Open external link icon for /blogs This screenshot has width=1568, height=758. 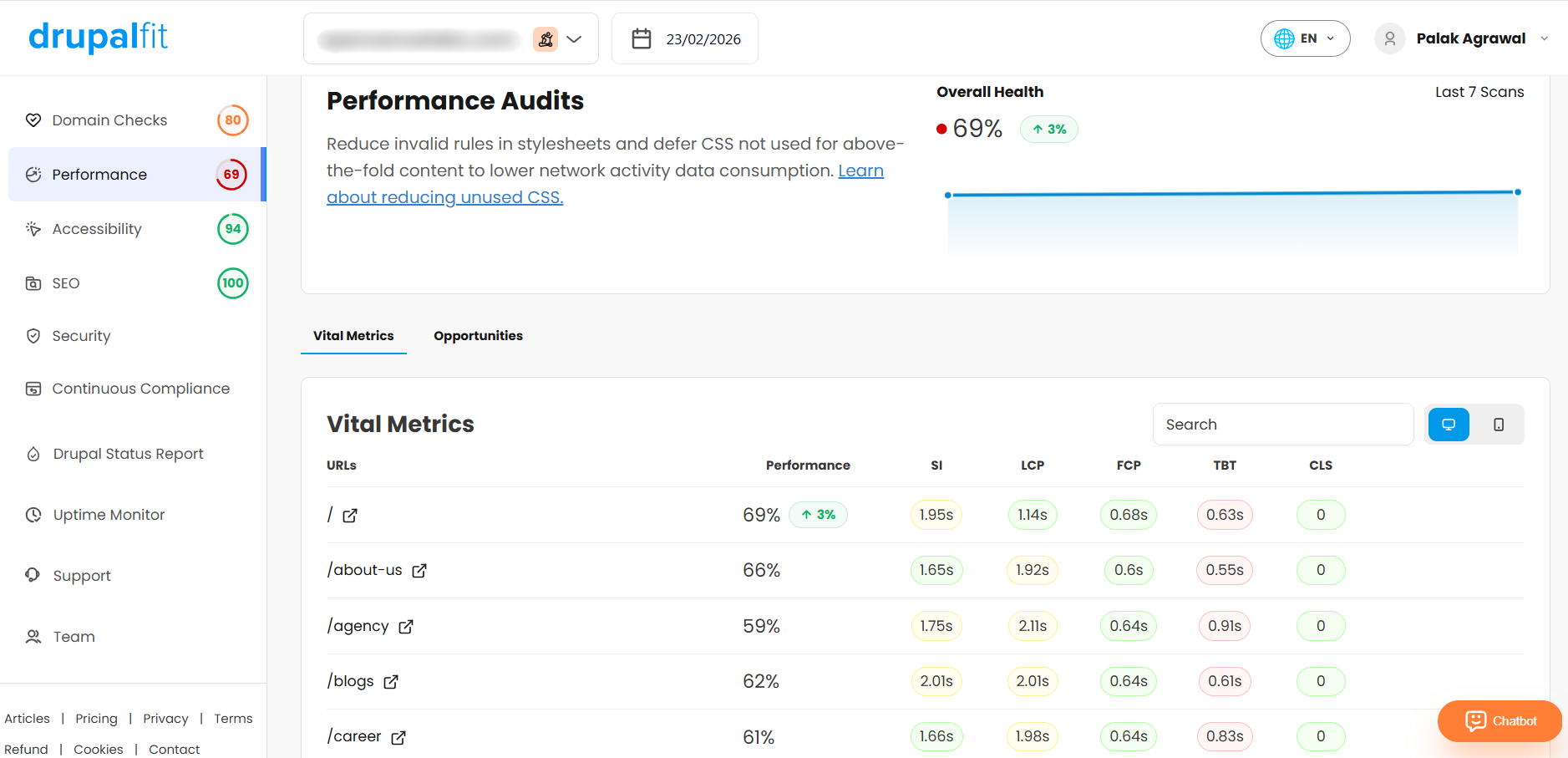(x=391, y=682)
